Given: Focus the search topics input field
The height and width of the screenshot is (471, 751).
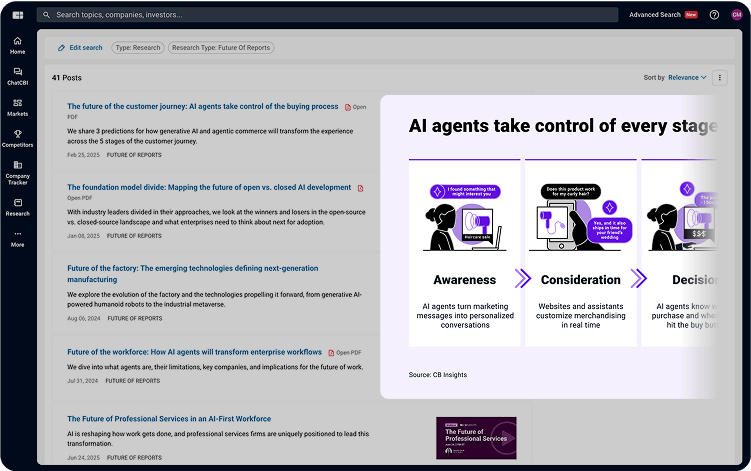Looking at the screenshot, I should pyautogui.click(x=300, y=15).
